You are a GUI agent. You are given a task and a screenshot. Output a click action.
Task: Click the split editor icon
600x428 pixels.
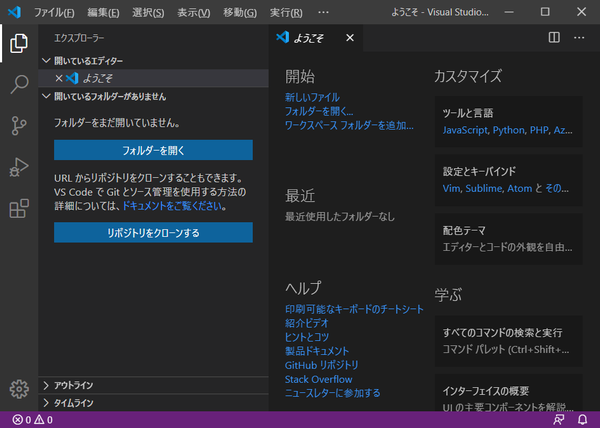[x=554, y=38]
